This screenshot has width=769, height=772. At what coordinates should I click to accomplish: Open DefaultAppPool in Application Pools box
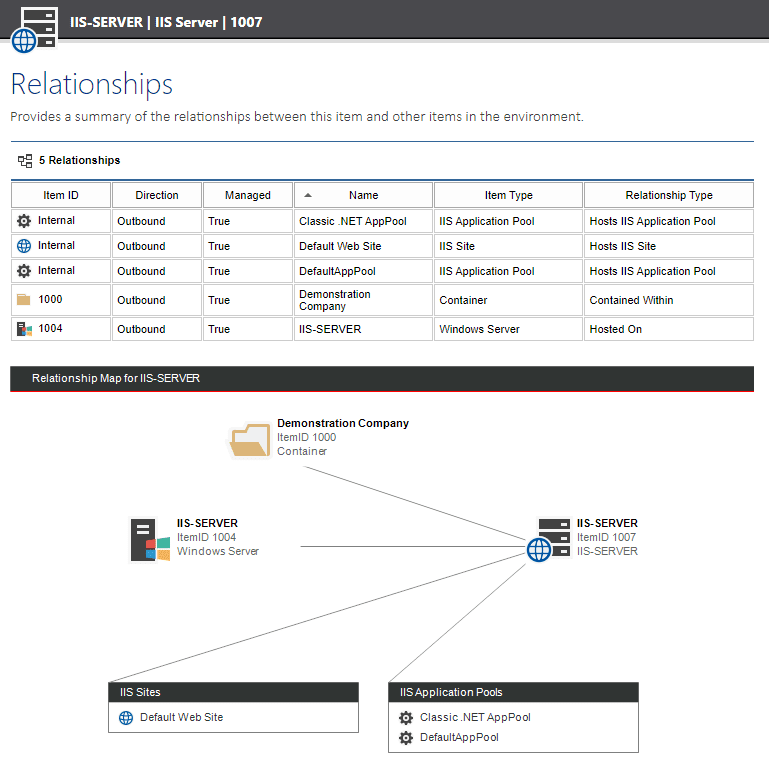(459, 738)
